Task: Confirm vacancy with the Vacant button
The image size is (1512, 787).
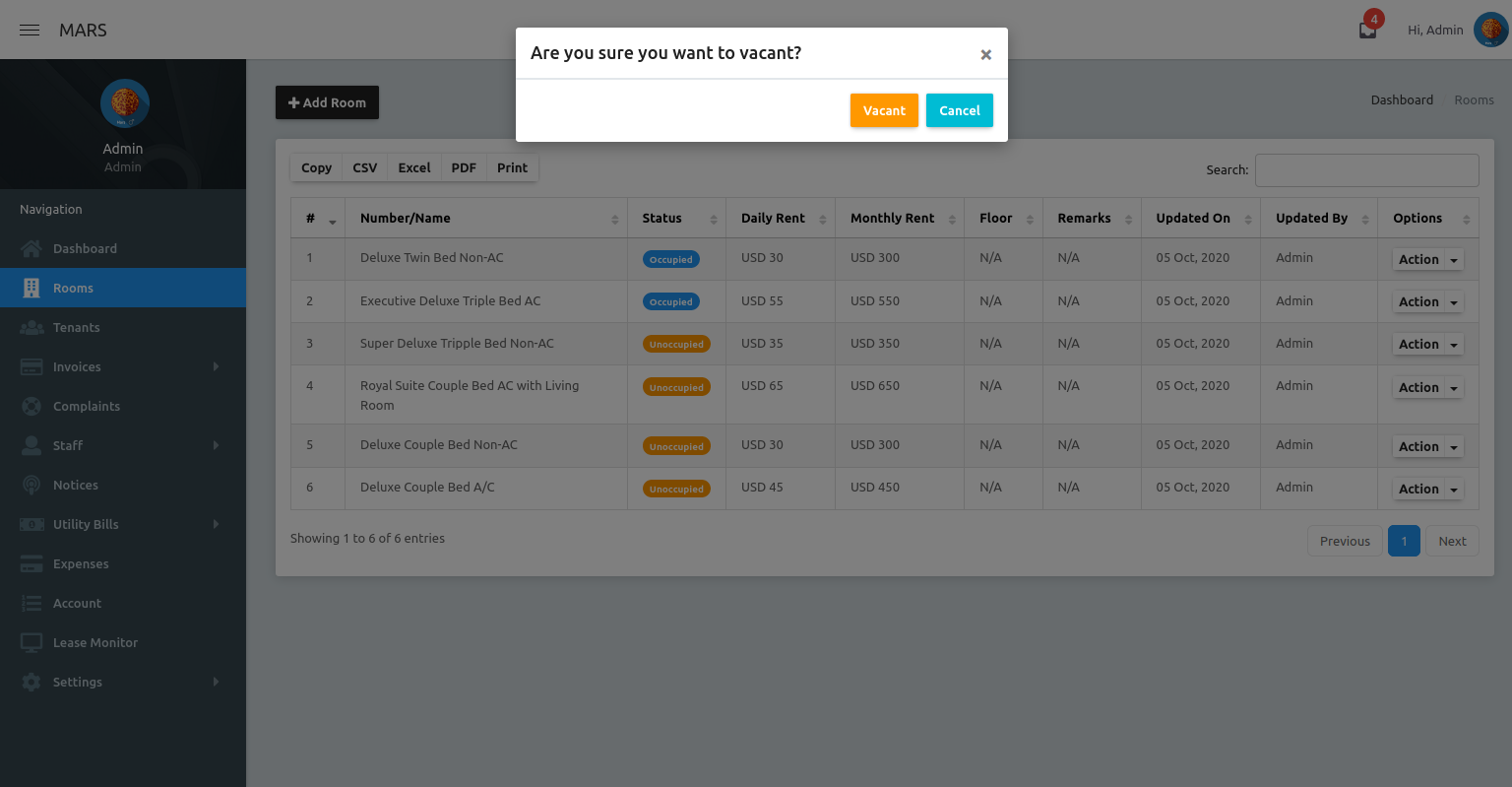Action: (x=883, y=110)
